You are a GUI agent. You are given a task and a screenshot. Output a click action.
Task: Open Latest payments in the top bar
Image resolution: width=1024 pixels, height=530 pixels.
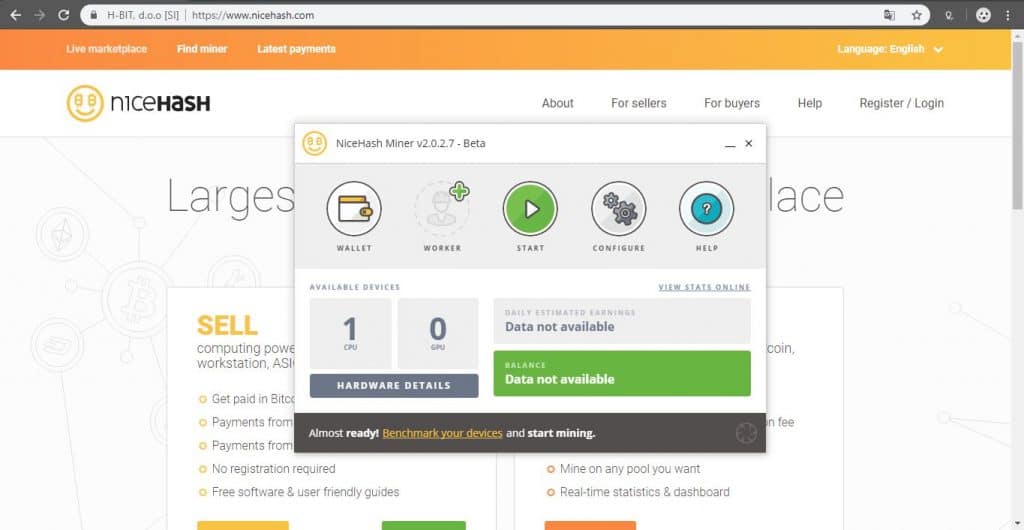click(x=296, y=49)
